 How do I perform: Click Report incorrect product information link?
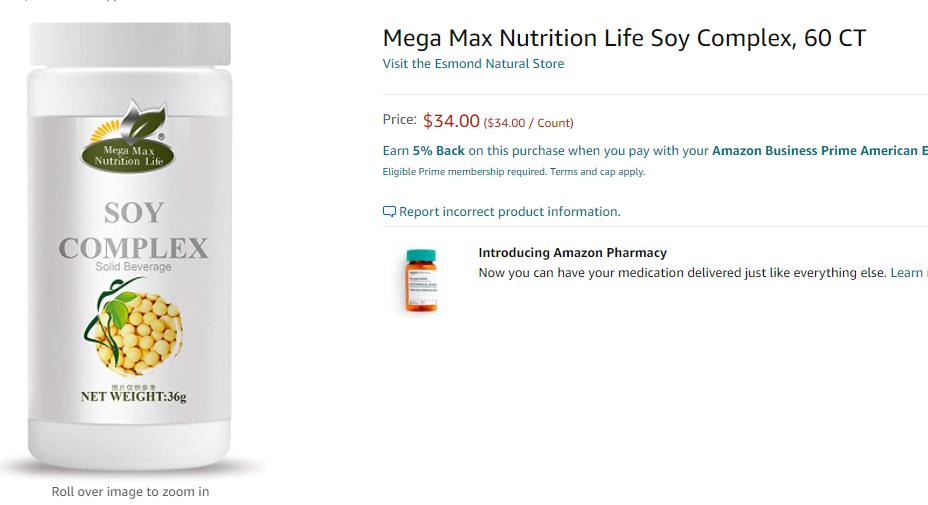pos(509,212)
